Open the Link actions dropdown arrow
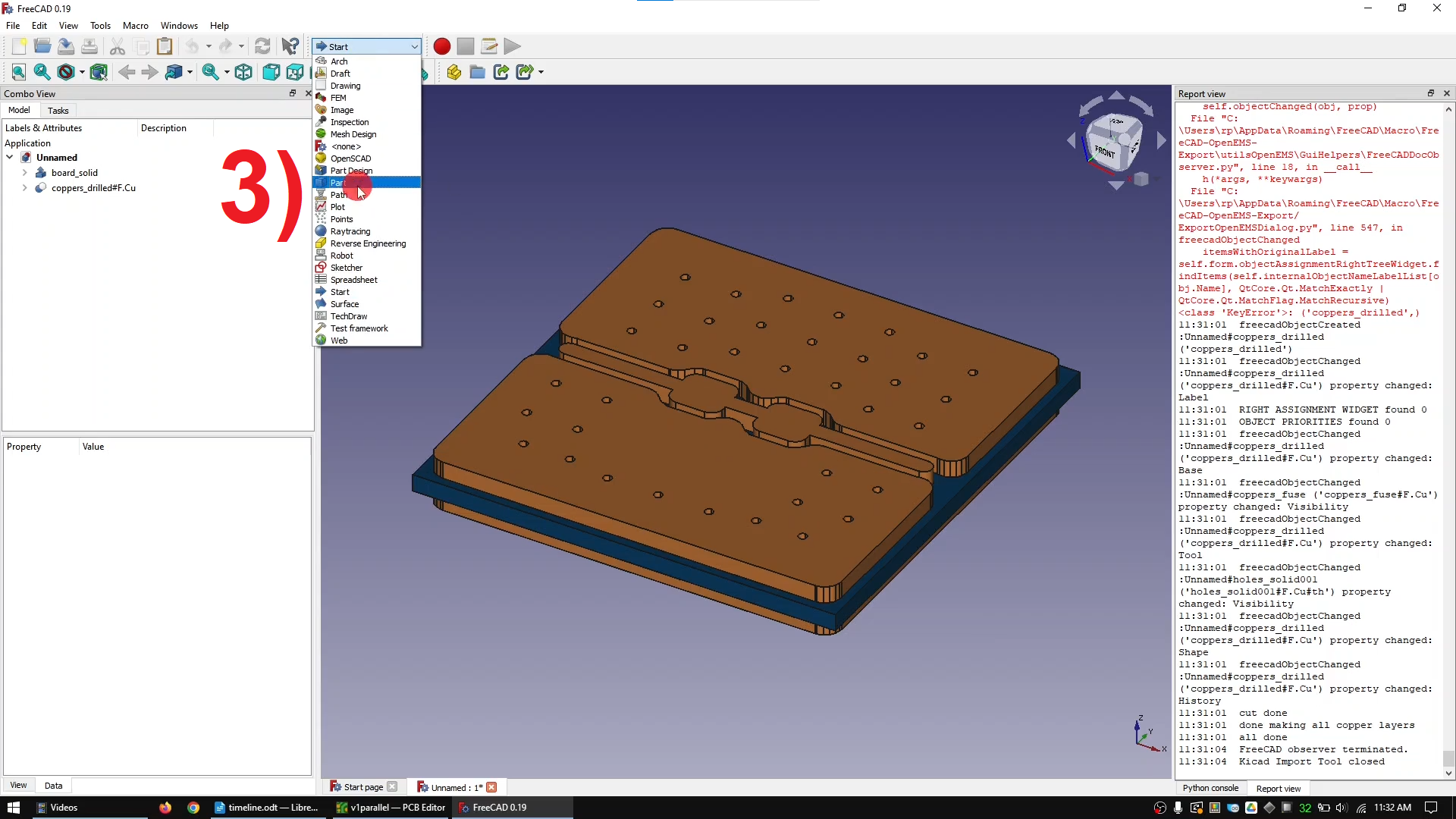This screenshot has width=1456, height=819. point(541,72)
